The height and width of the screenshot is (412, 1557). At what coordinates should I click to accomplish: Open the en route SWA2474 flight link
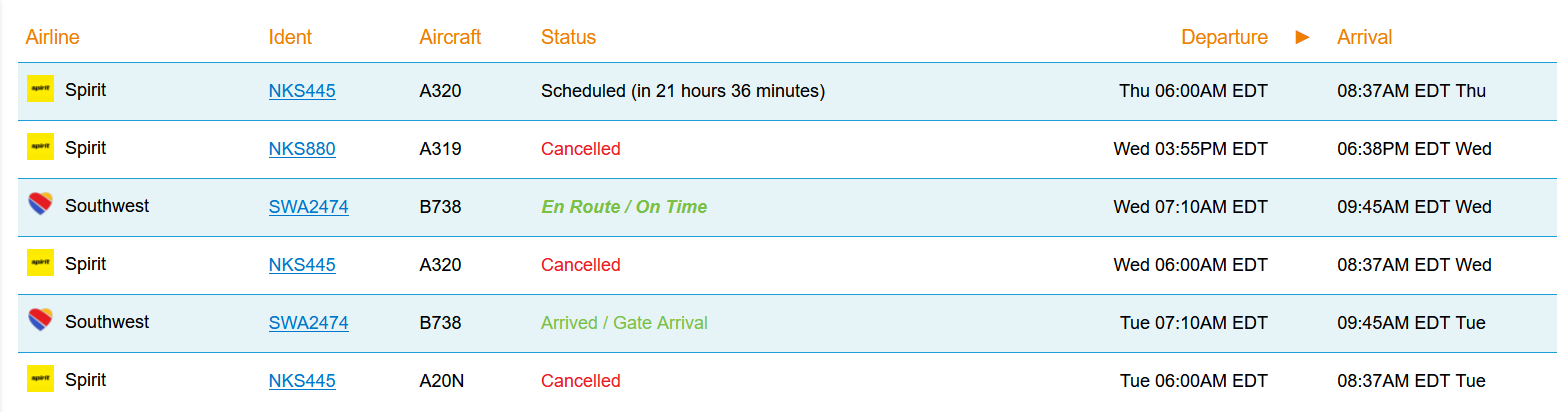tap(308, 207)
